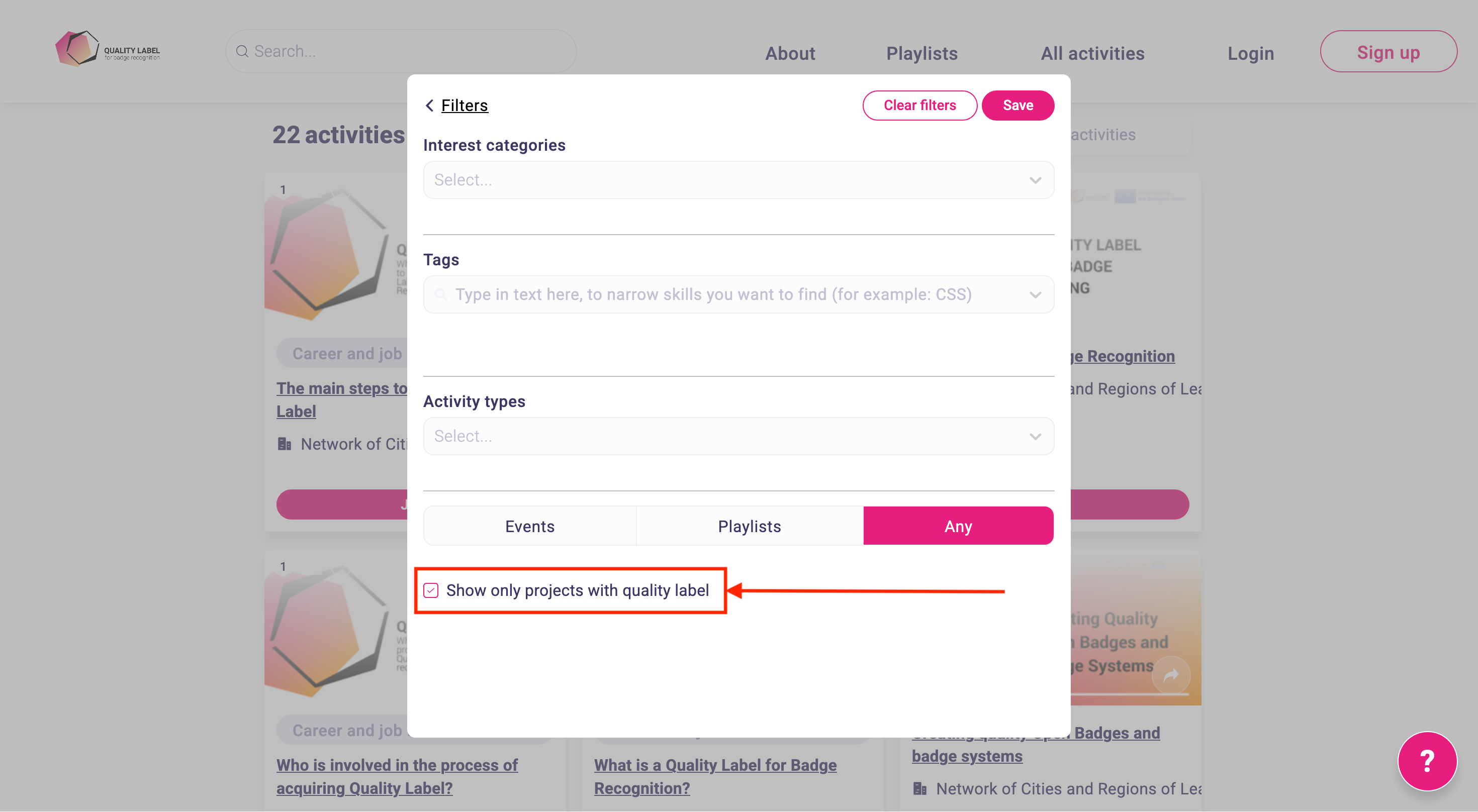The width and height of the screenshot is (1478, 812).
Task: Toggle the quality label checkbox
Action: click(x=431, y=590)
